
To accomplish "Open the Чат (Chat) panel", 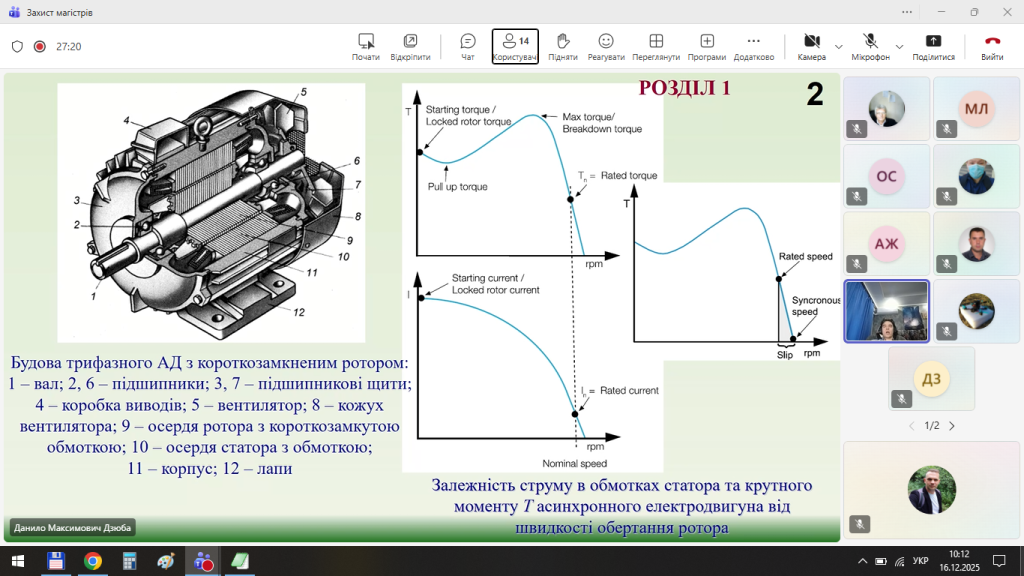I will pyautogui.click(x=467, y=46).
